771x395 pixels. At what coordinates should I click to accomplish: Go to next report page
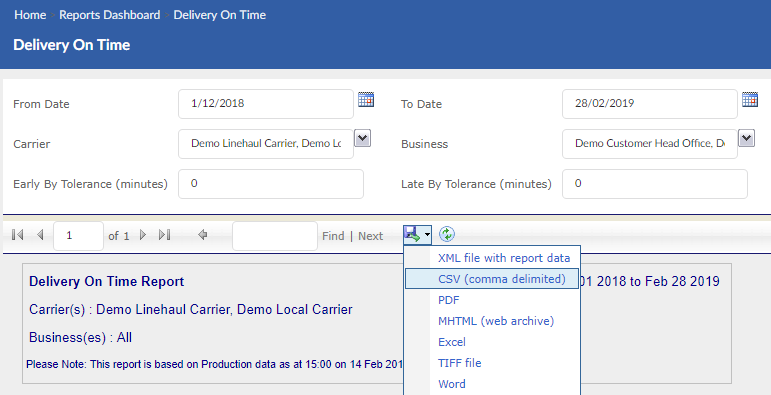click(x=143, y=235)
